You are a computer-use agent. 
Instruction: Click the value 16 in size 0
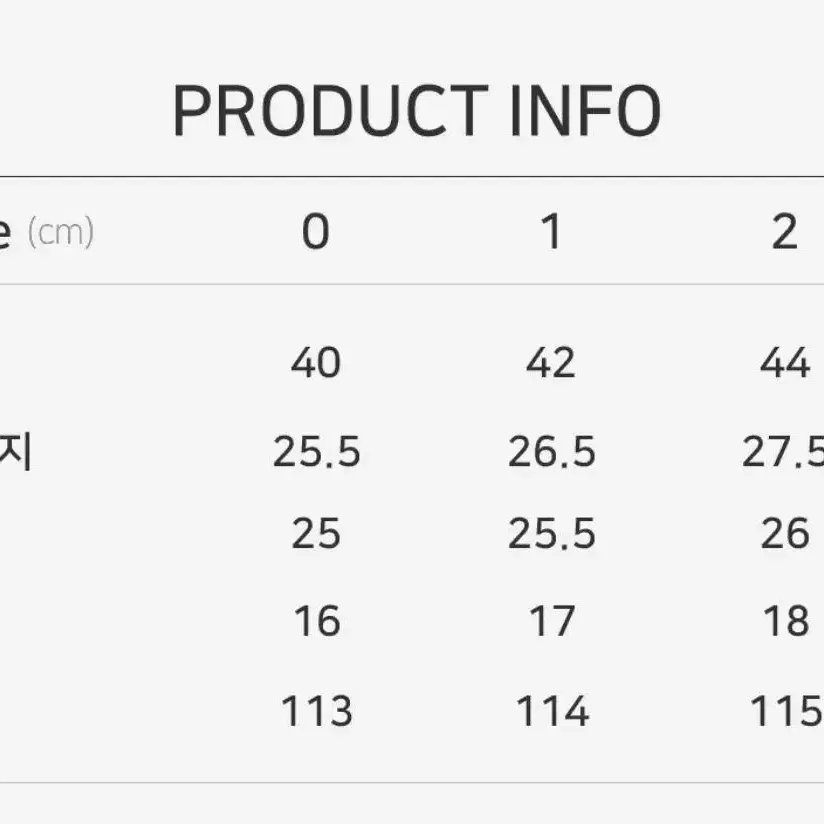point(317,621)
